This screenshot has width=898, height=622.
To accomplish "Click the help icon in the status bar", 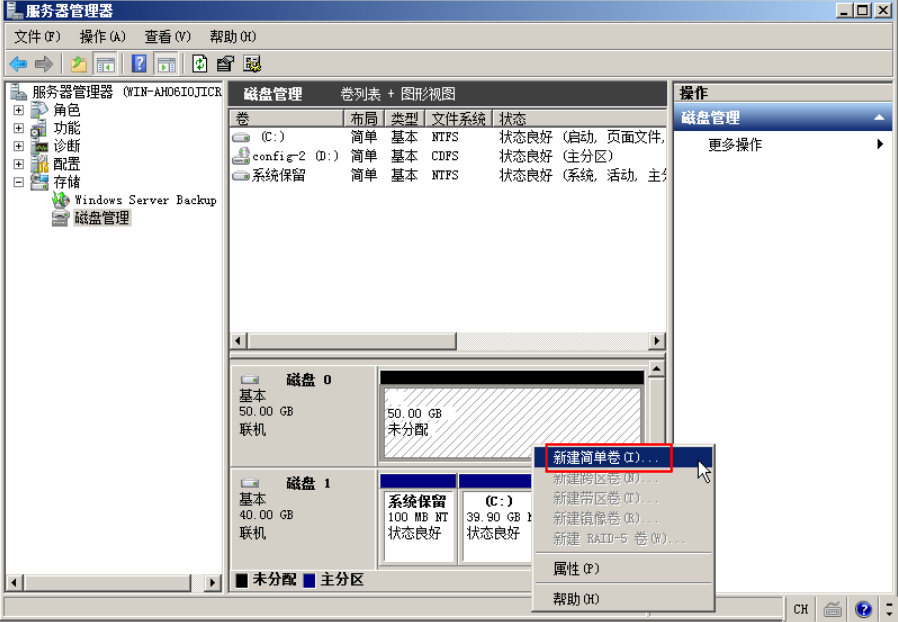I will click(x=863, y=609).
